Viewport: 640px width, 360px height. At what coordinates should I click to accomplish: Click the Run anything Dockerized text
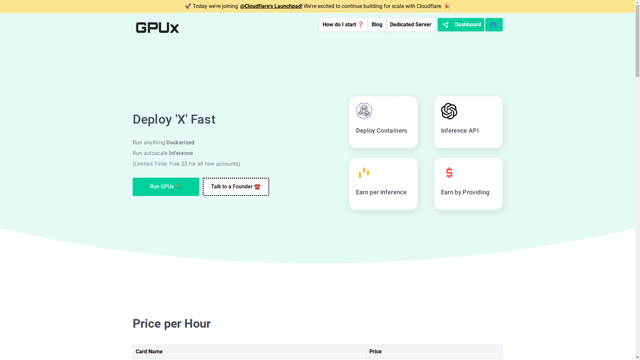tap(163, 142)
